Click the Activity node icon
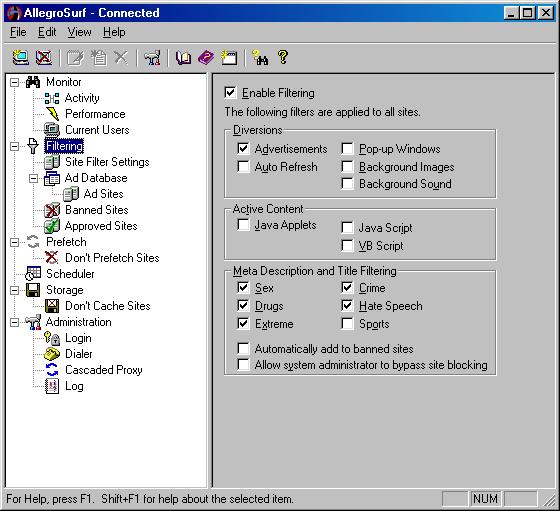This screenshot has height=511, width=560. tap(52, 98)
